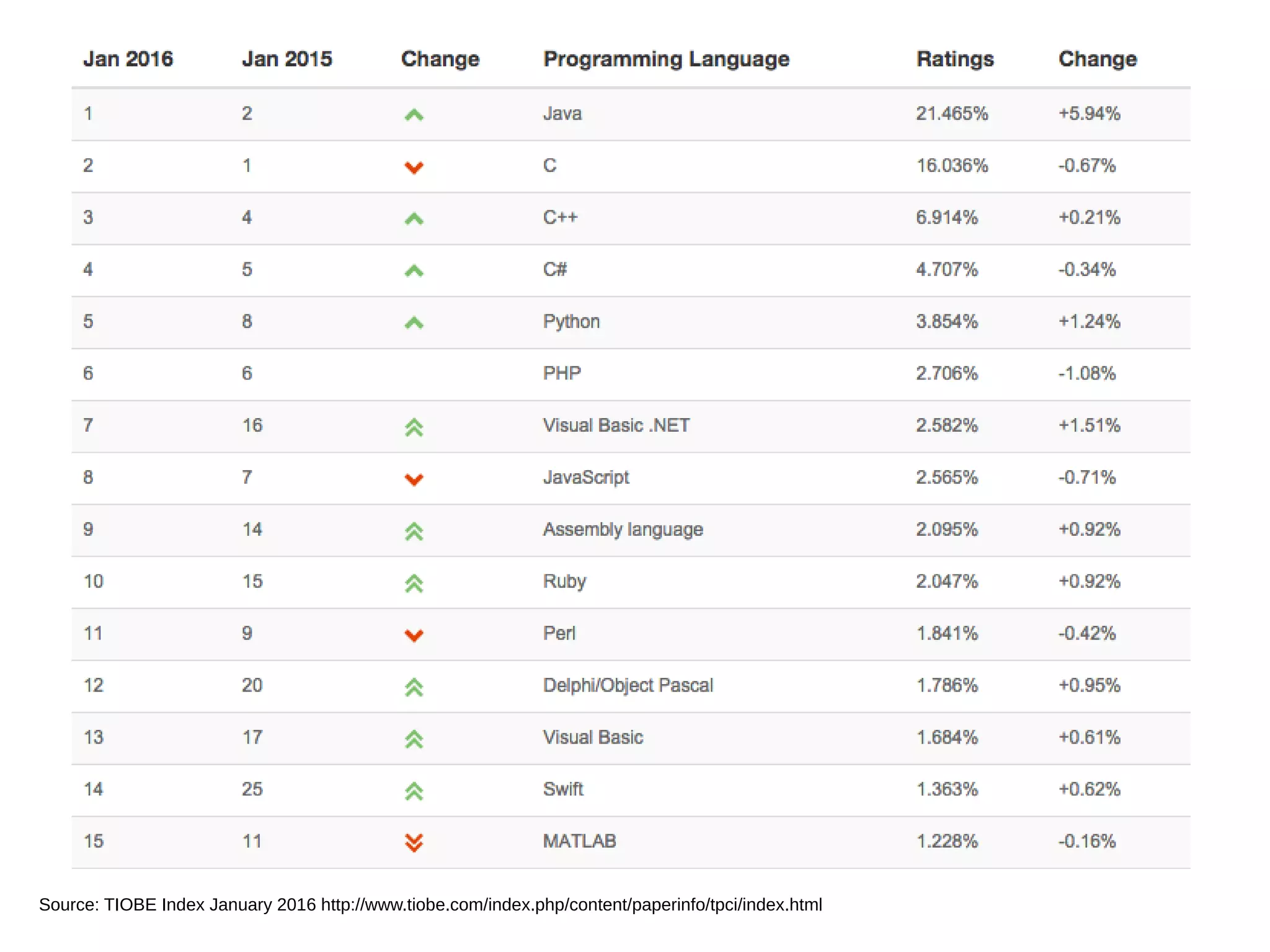Viewport: 1270px width, 952px height.
Task: Click the 2.047% rating value
Action: [x=947, y=581]
